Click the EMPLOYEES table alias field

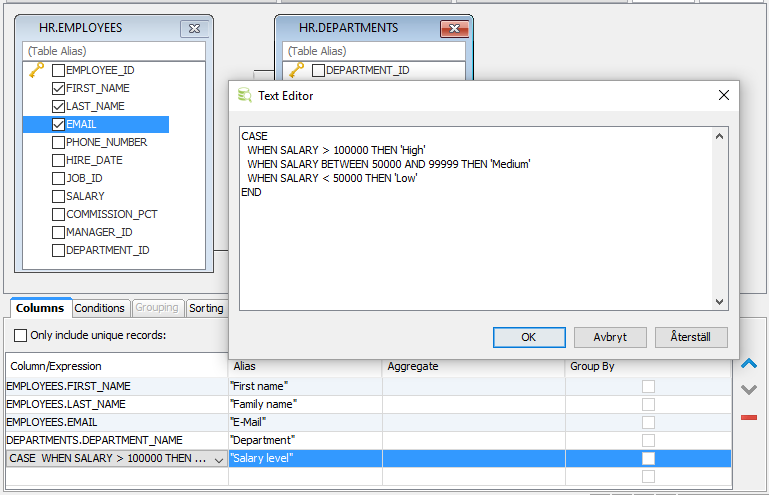(x=115, y=51)
